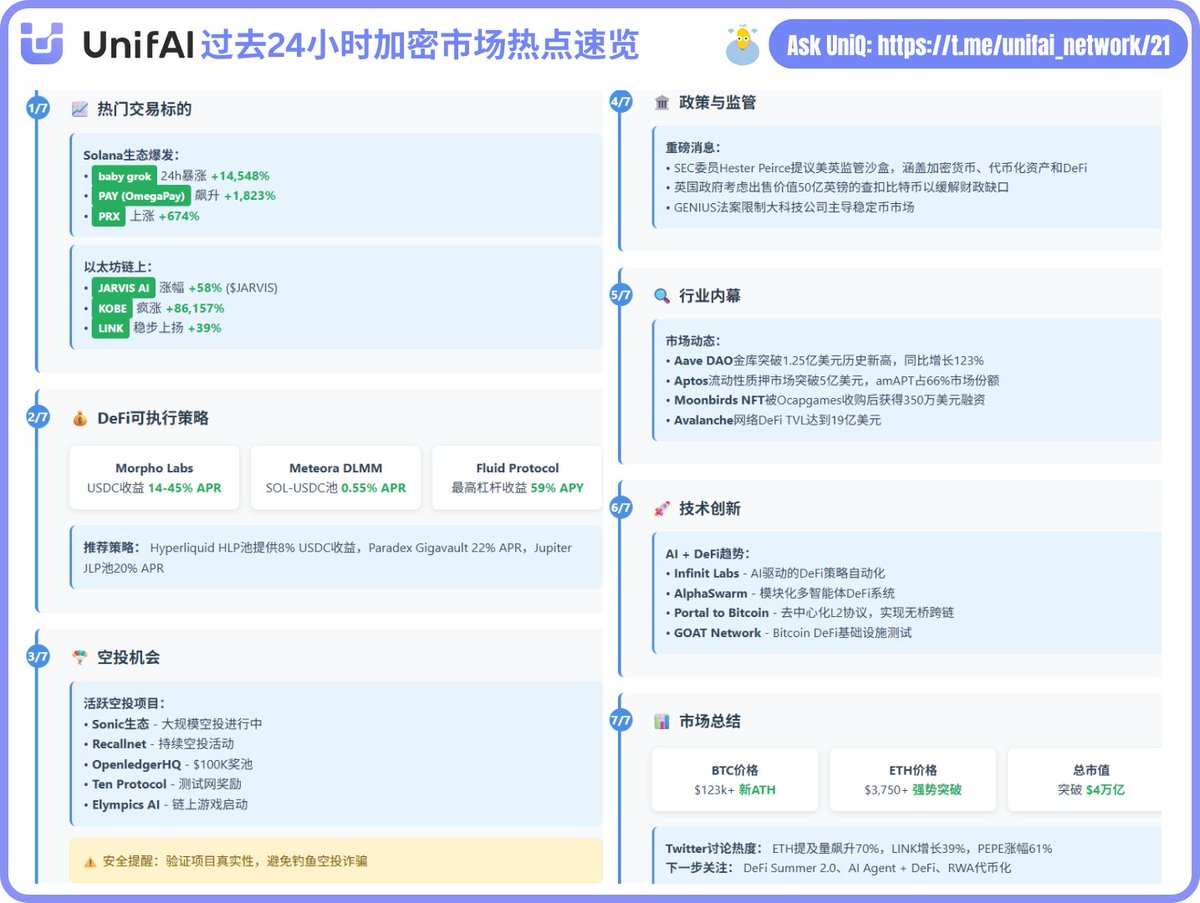Open the Fluid Protocol strategy card
This screenshot has height=903, width=1200.
pos(517,478)
